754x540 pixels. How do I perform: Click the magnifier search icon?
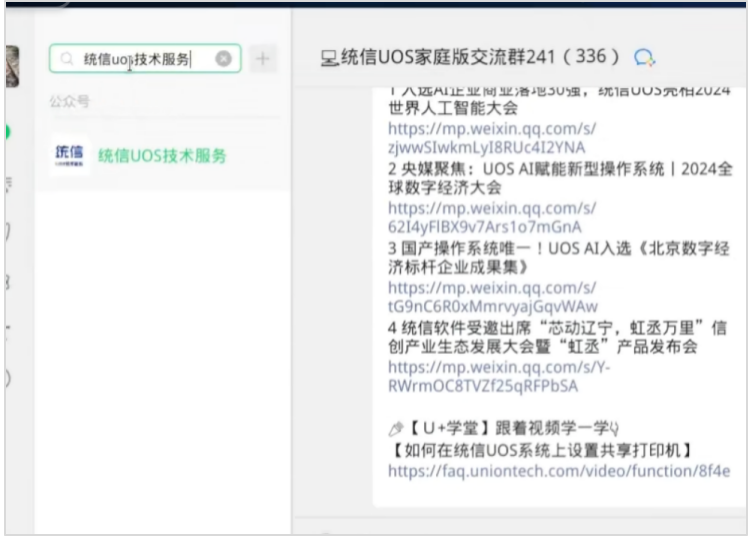pyautogui.click(x=67, y=59)
